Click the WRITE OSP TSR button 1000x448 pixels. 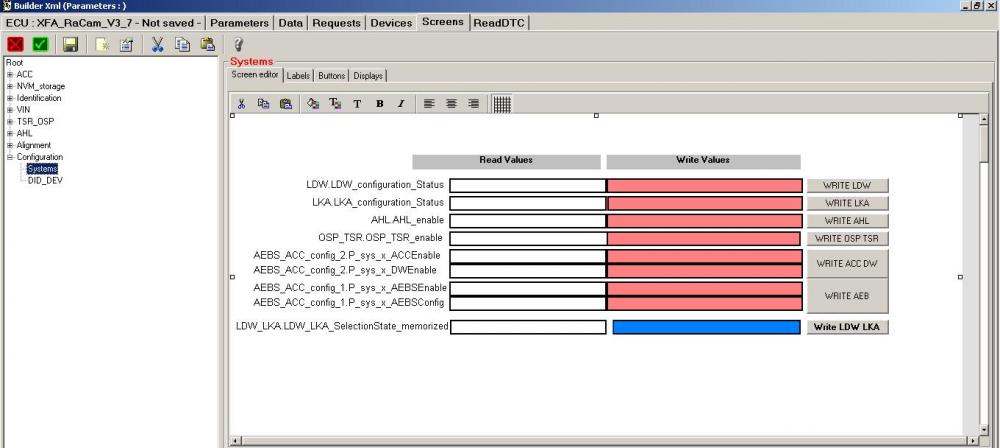coord(847,239)
